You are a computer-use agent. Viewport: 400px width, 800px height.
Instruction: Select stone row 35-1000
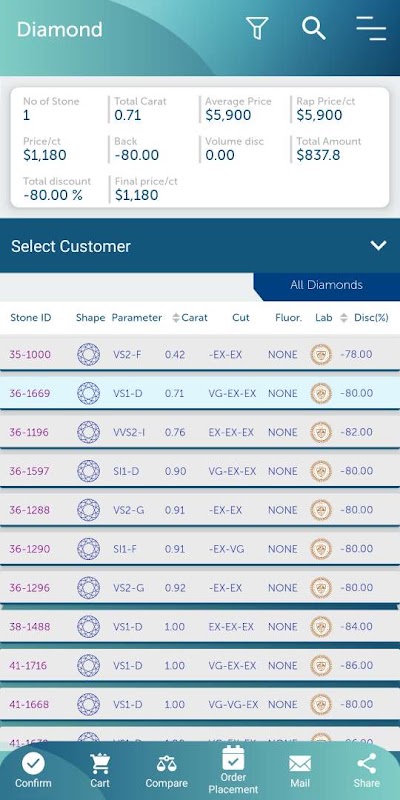[200, 354]
